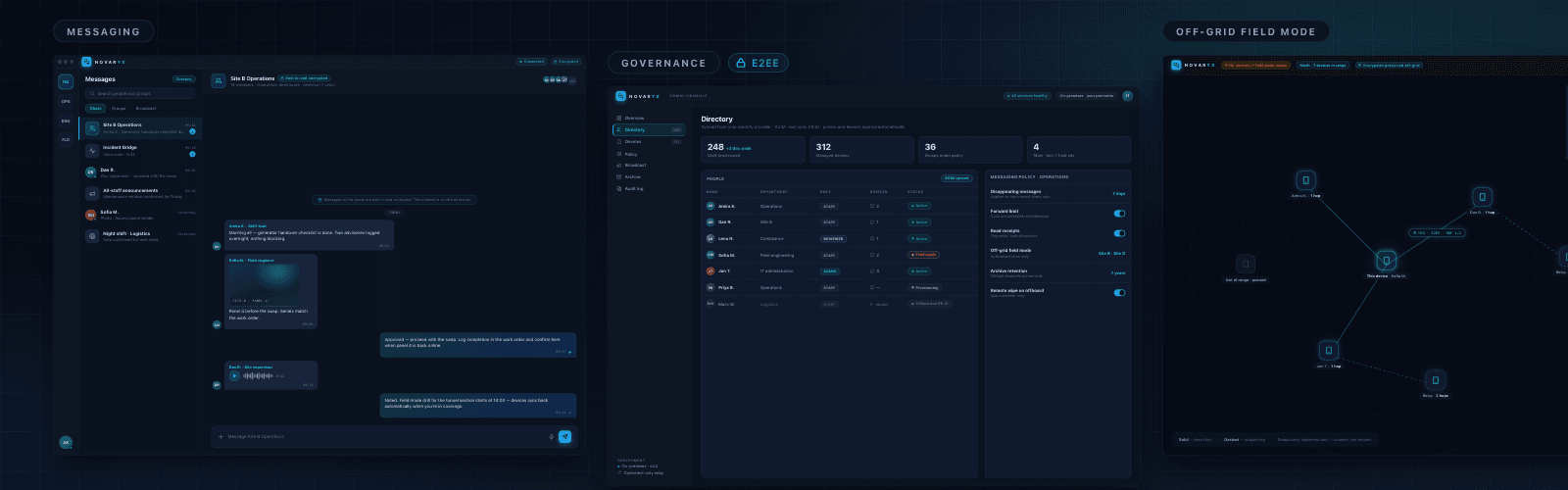Click the Admin role badge on Jan T. row
The height and width of the screenshot is (490, 1568).
click(x=830, y=271)
